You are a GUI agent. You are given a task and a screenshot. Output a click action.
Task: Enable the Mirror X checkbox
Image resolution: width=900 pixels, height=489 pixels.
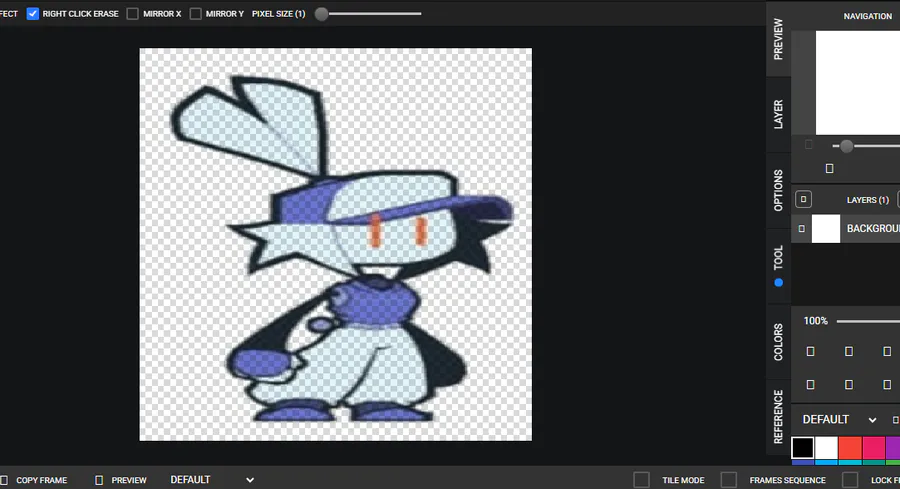(133, 14)
